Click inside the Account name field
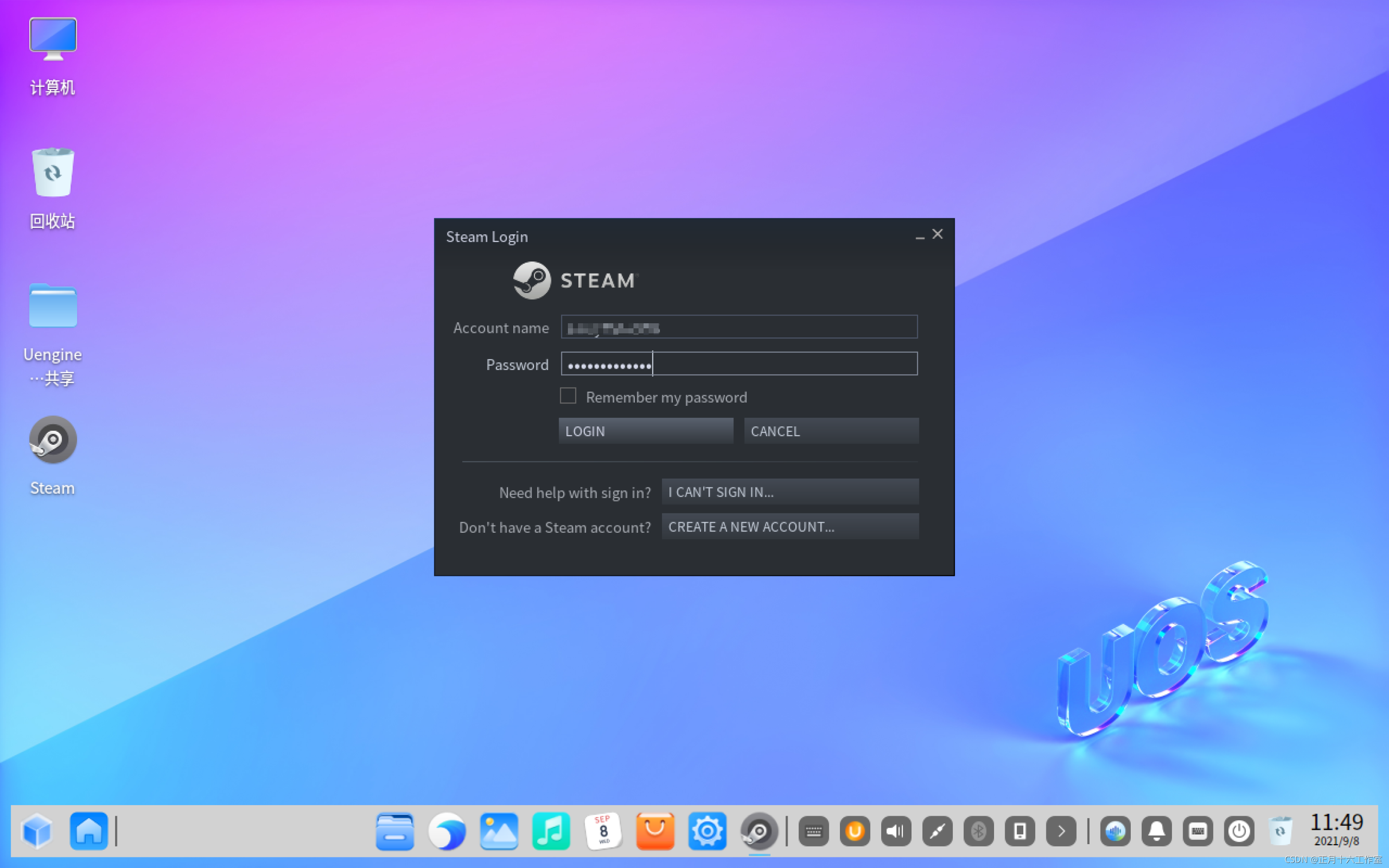 point(739,327)
